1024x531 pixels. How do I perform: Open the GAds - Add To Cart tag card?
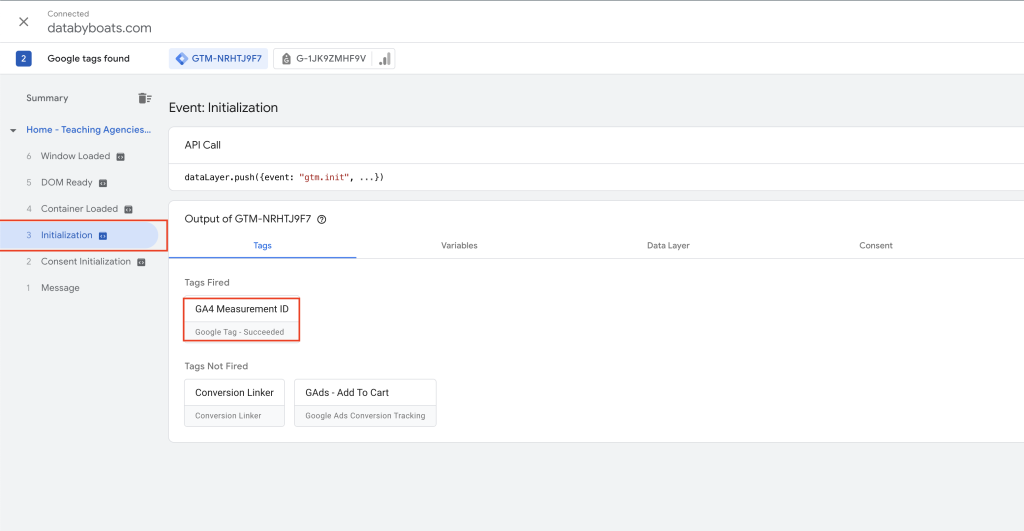pyautogui.click(x=365, y=403)
